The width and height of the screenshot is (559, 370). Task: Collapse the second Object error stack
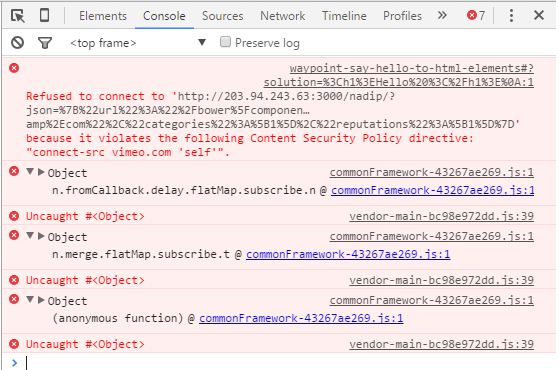(x=30, y=236)
